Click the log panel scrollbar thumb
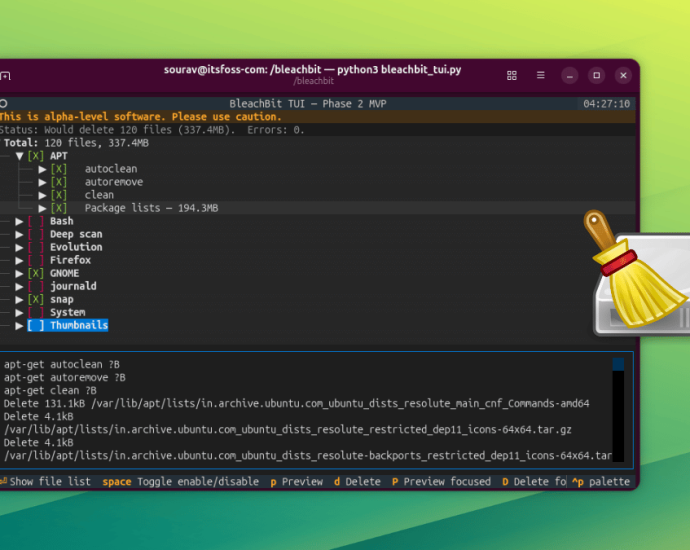This screenshot has width=690, height=550. point(618,364)
